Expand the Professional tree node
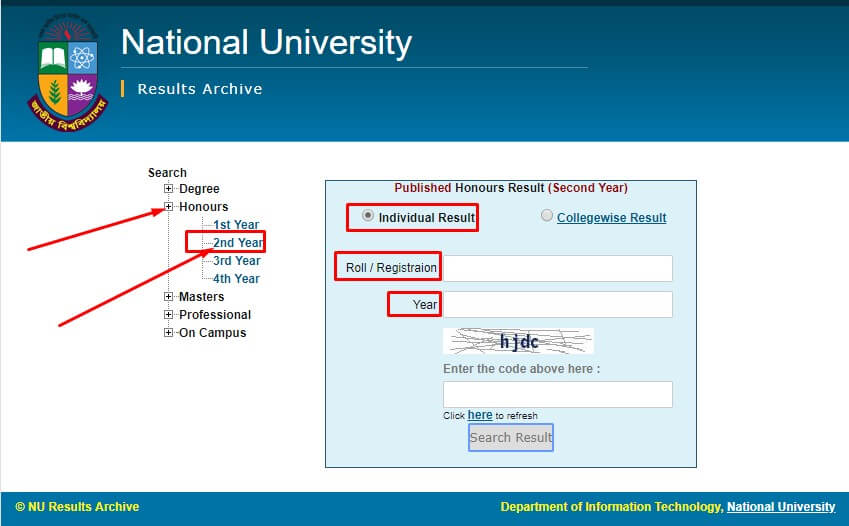849x526 pixels. (x=169, y=314)
